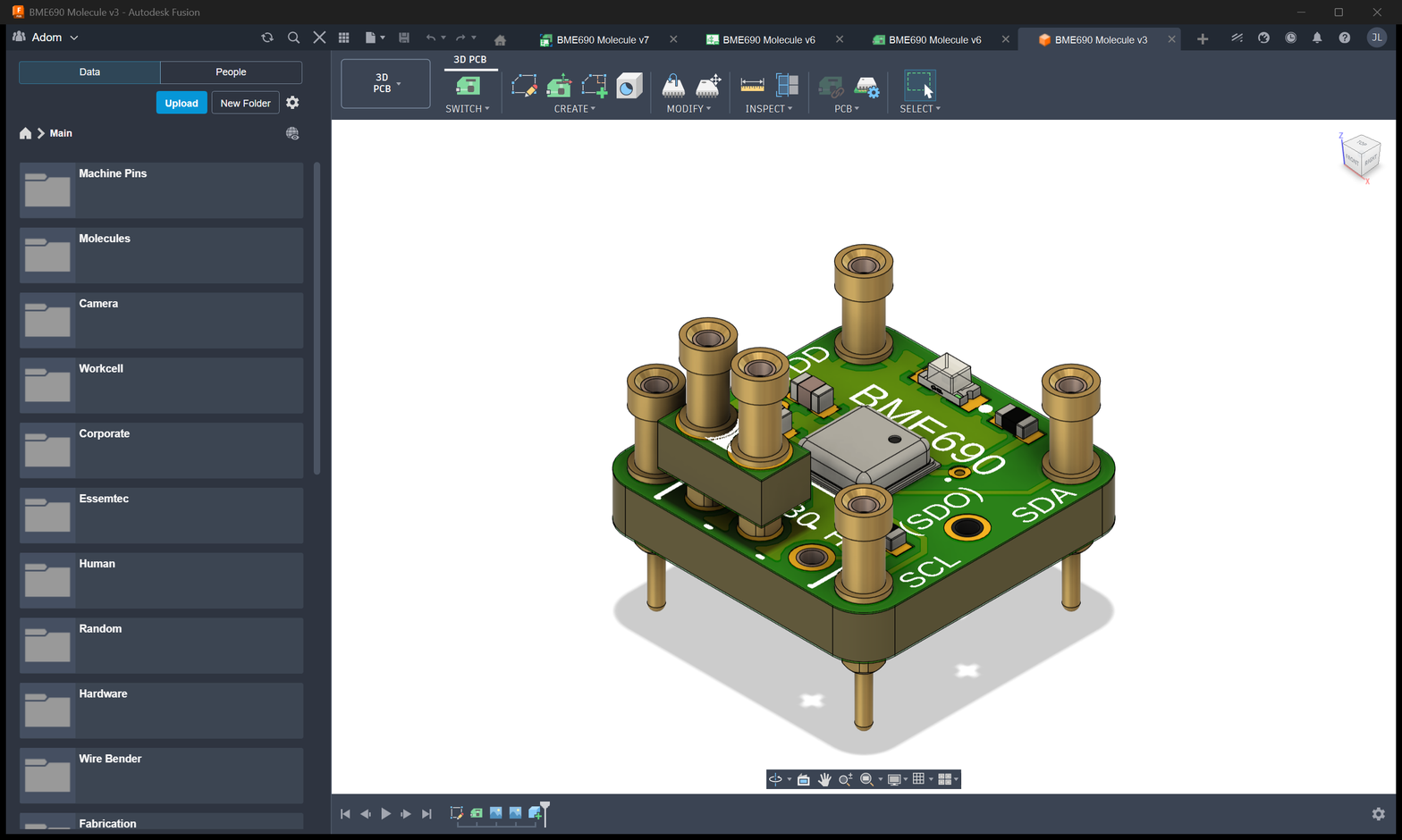Open the data panel settings gear

[292, 103]
